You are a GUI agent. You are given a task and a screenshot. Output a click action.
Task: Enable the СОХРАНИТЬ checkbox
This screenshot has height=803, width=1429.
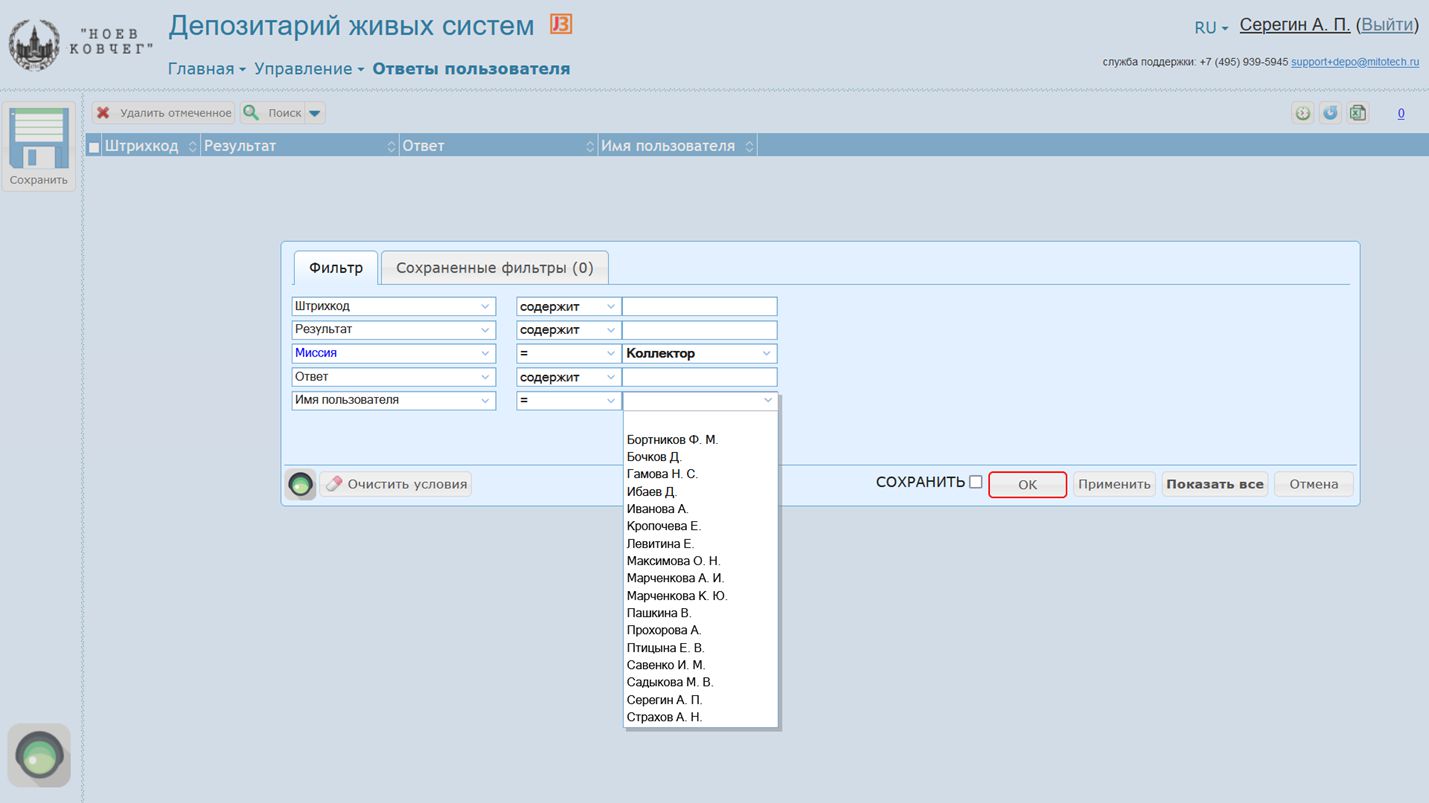click(976, 482)
